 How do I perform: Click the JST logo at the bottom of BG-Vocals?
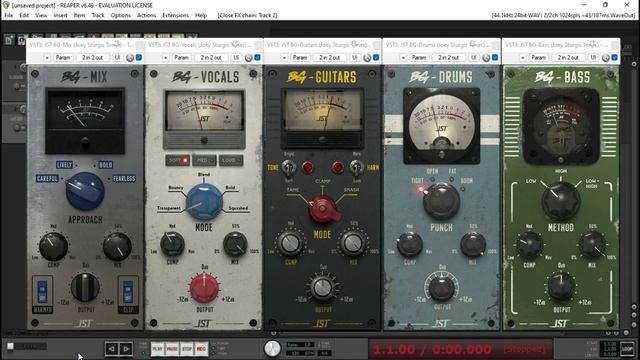click(203, 324)
